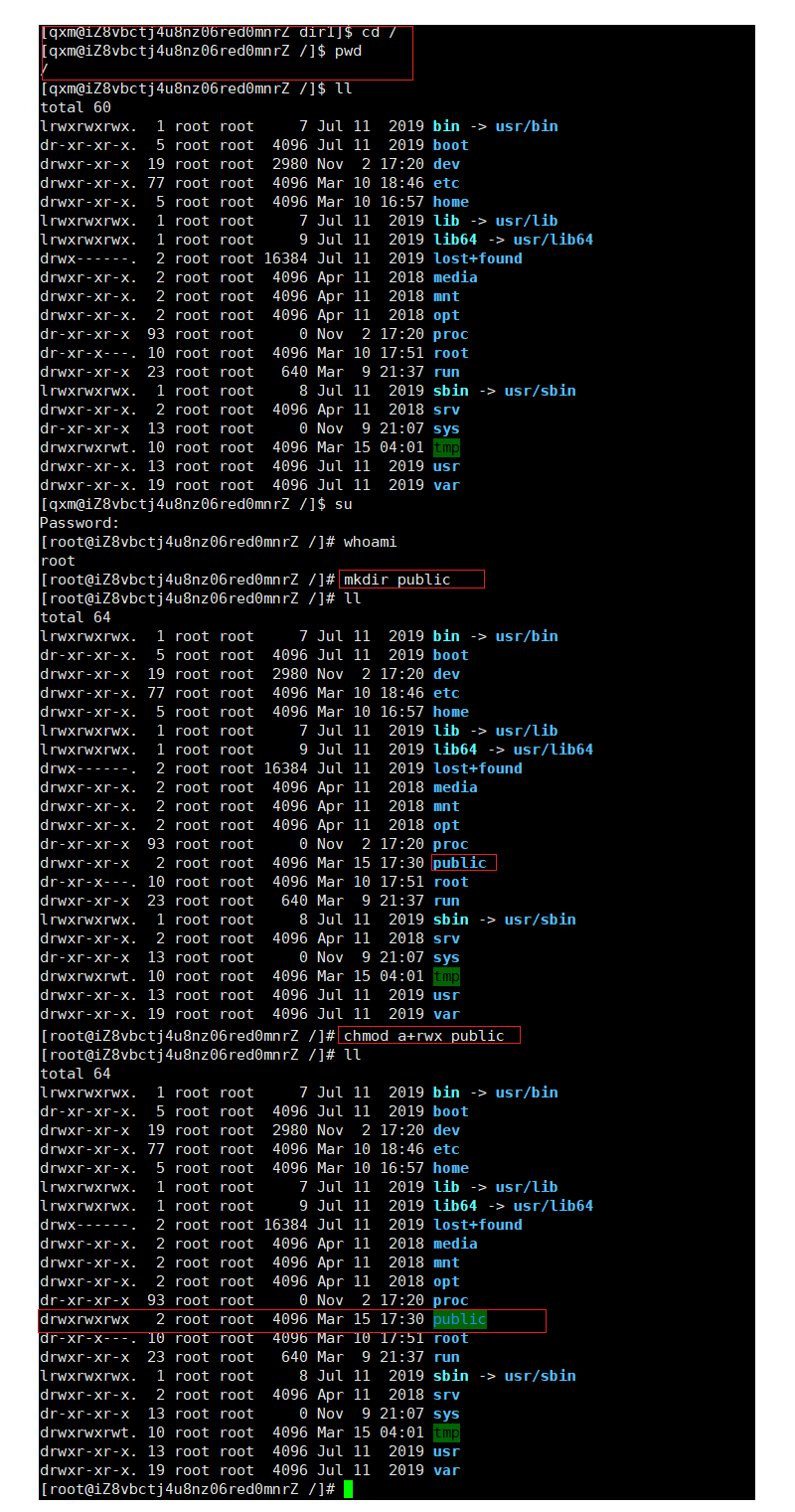Click the 'll' command right after mkdir public
This screenshot has width=795, height=1512.
(x=353, y=598)
